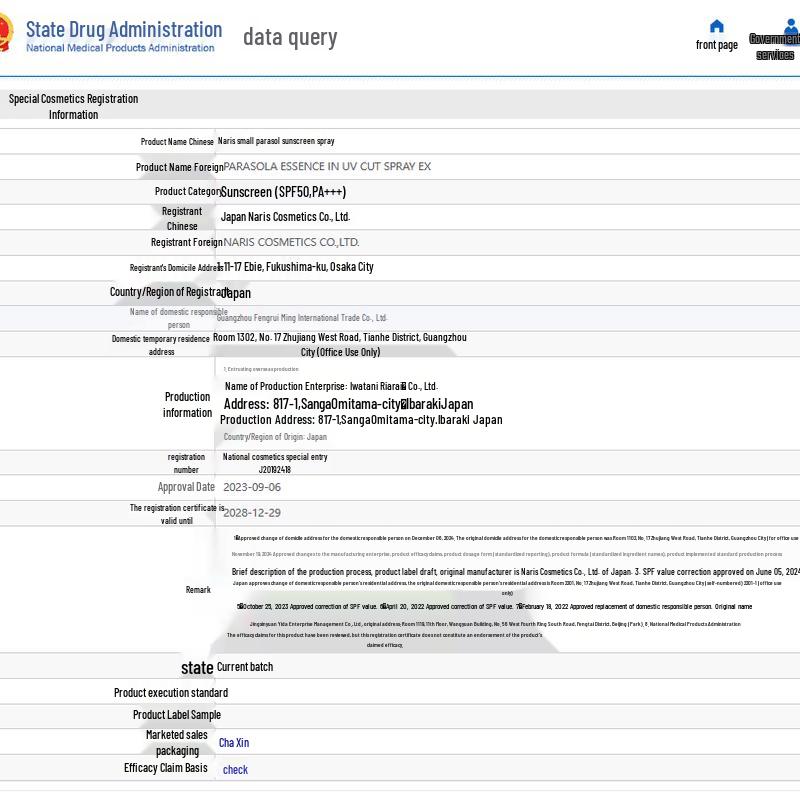Select approval date 2023-09-06

[252, 487]
